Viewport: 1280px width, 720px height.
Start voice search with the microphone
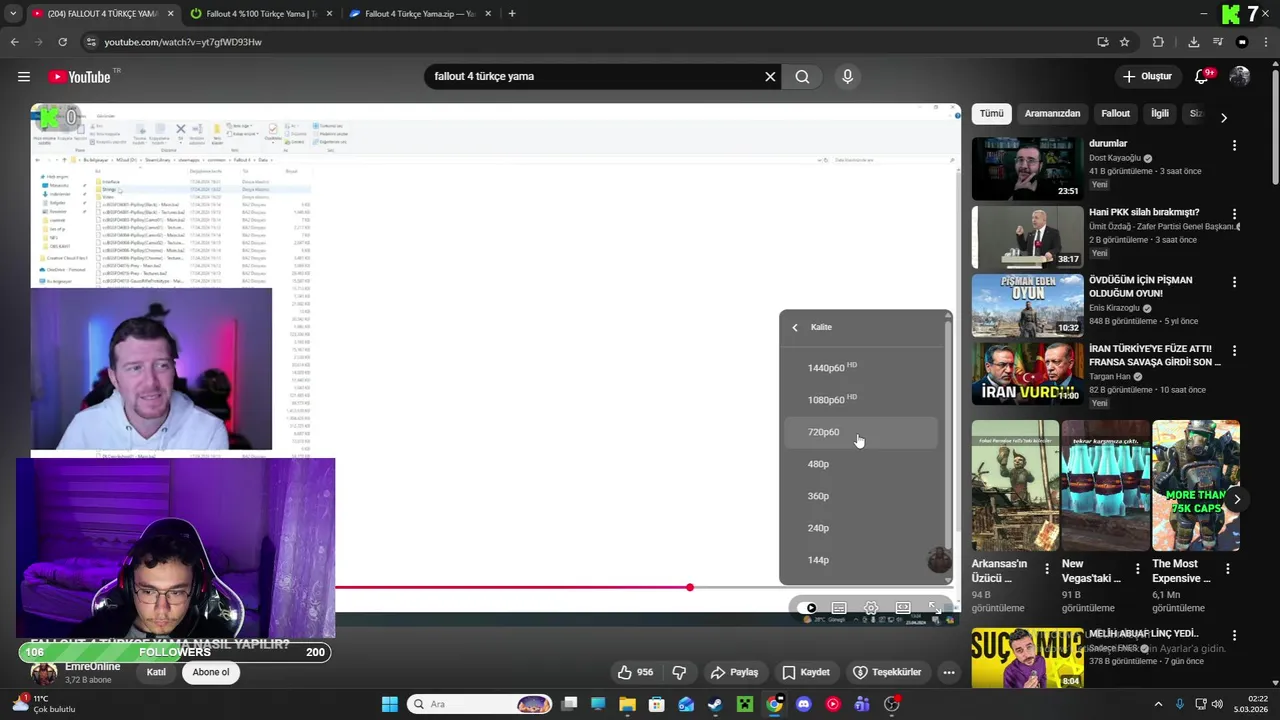coord(847,77)
